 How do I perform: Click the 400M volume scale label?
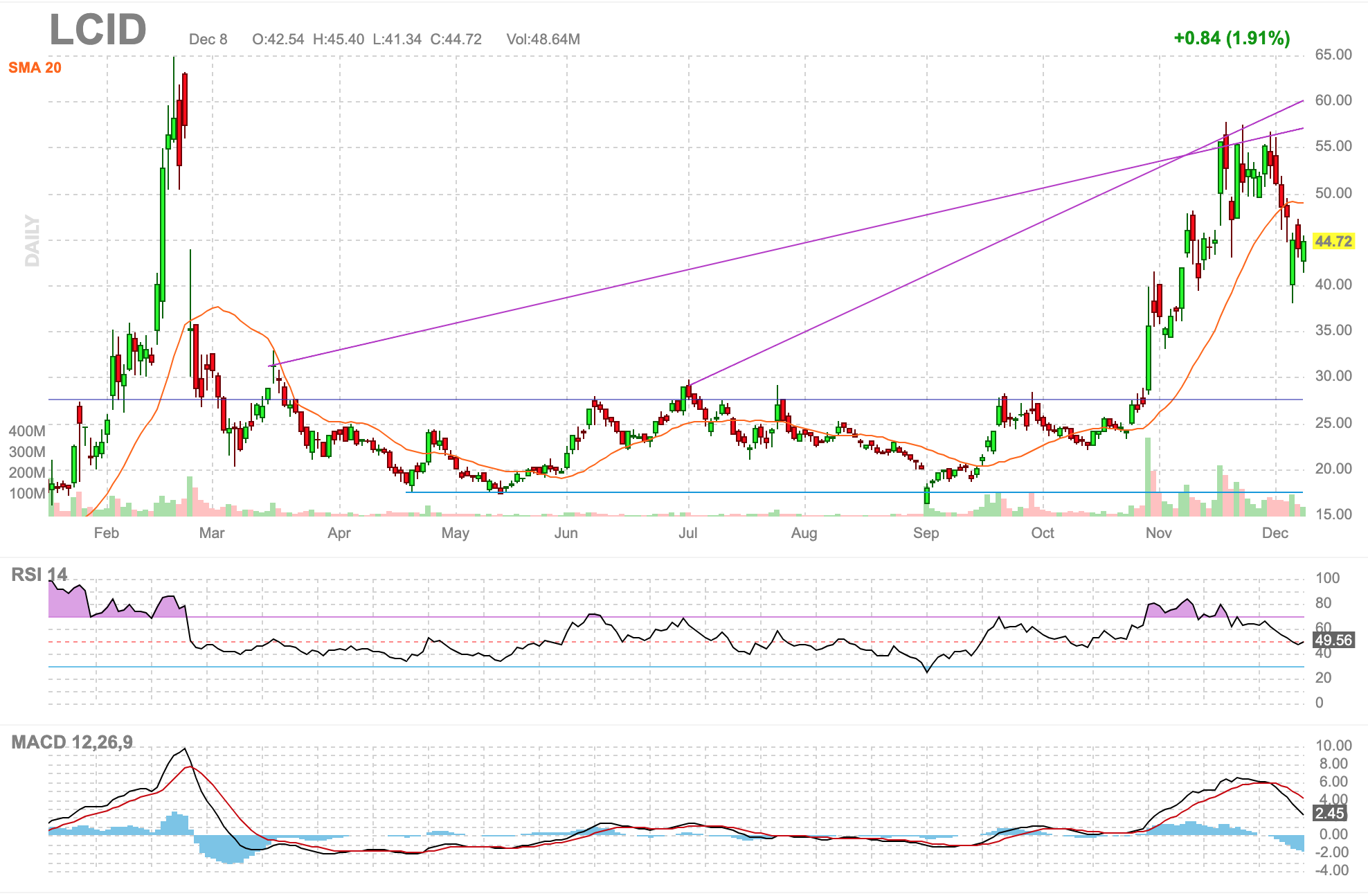[27, 431]
